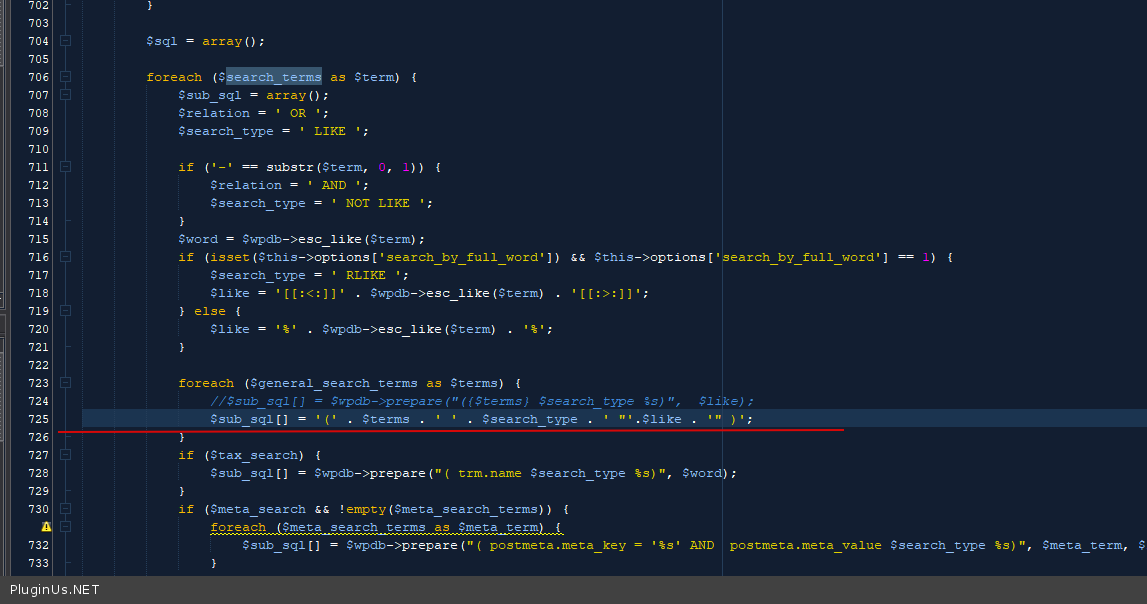
Task: Click line number 725 in the gutter
Action: [x=38, y=419]
